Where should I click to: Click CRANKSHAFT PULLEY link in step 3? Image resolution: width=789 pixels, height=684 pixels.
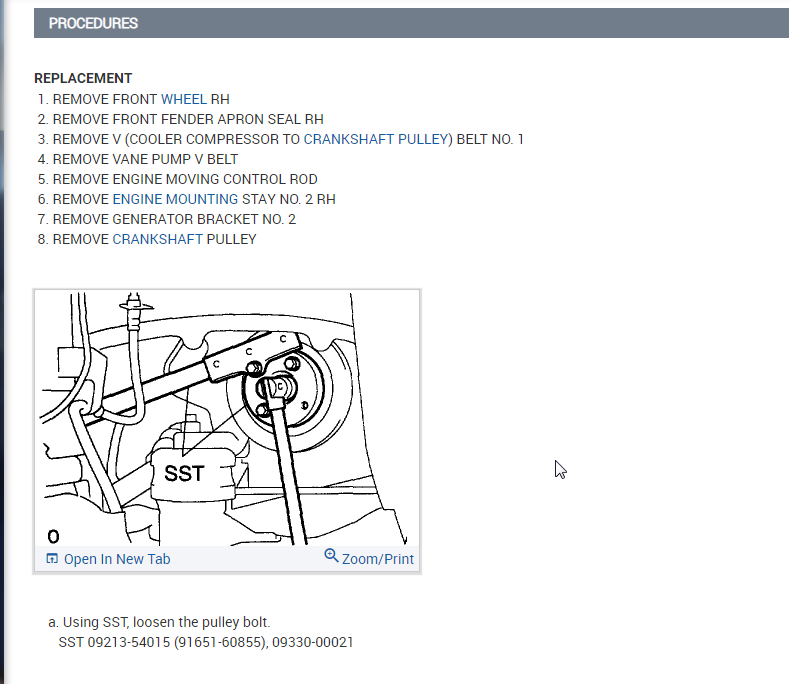point(376,139)
